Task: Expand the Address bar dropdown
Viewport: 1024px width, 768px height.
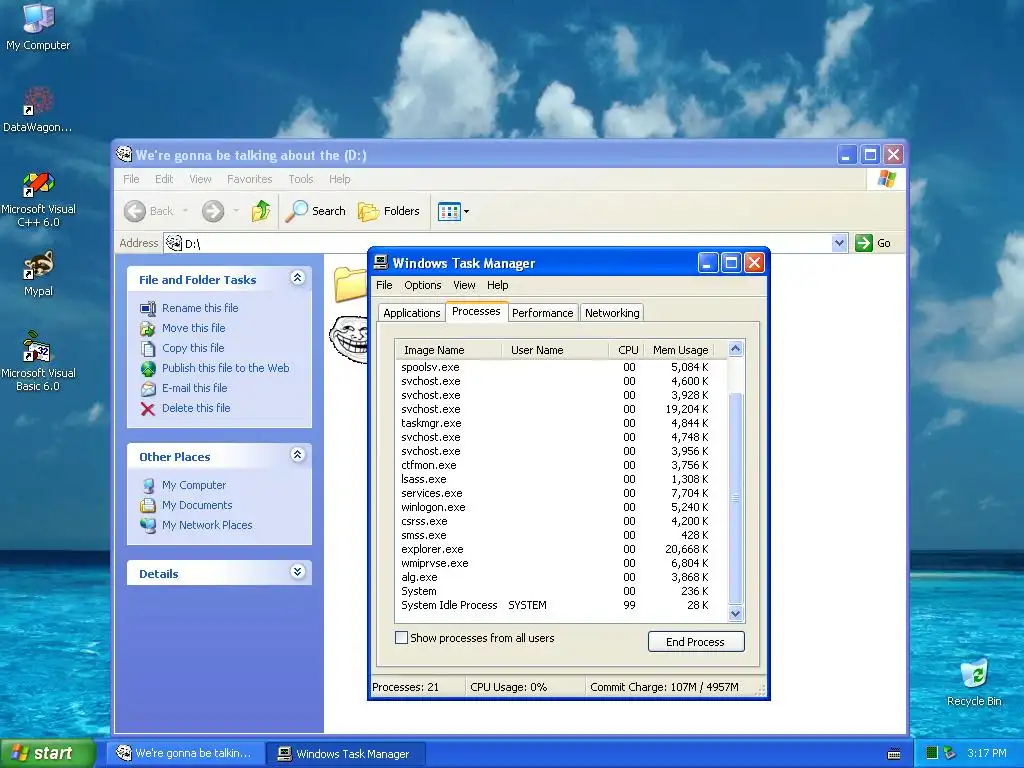Action: (x=839, y=243)
